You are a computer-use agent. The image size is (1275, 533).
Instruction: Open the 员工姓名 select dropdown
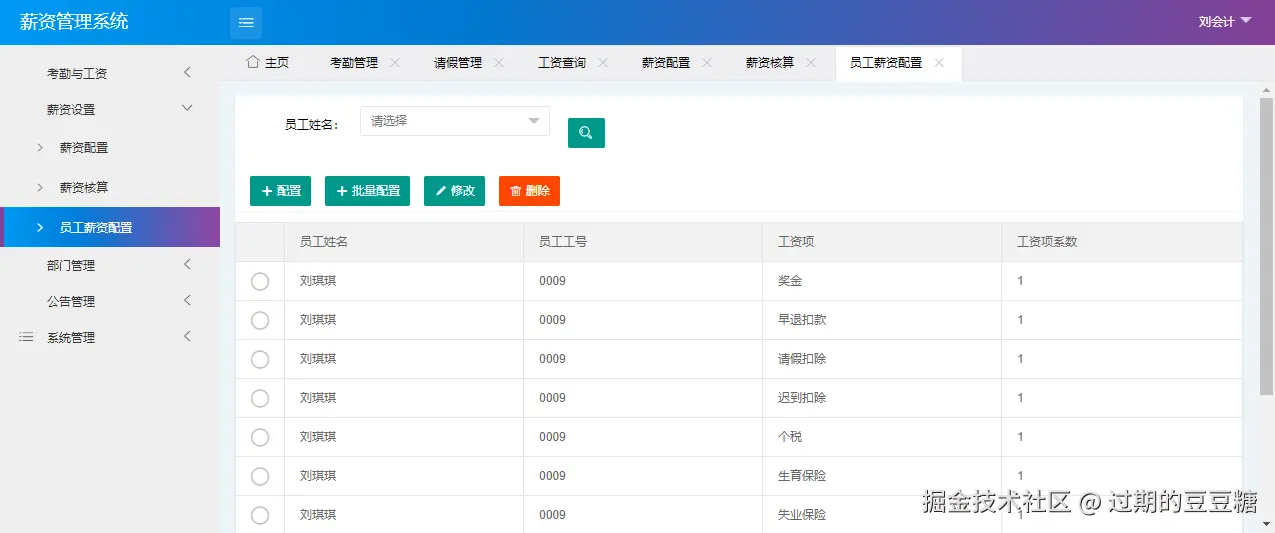tap(455, 121)
